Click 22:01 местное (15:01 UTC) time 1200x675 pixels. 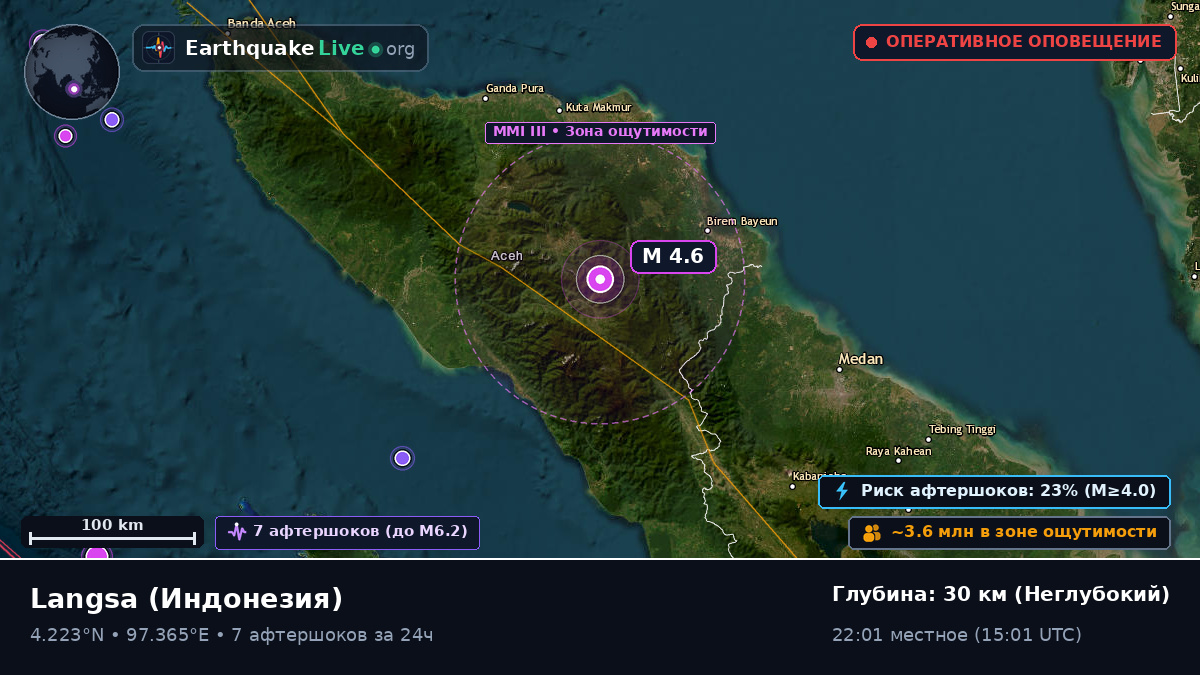pyautogui.click(x=956, y=635)
